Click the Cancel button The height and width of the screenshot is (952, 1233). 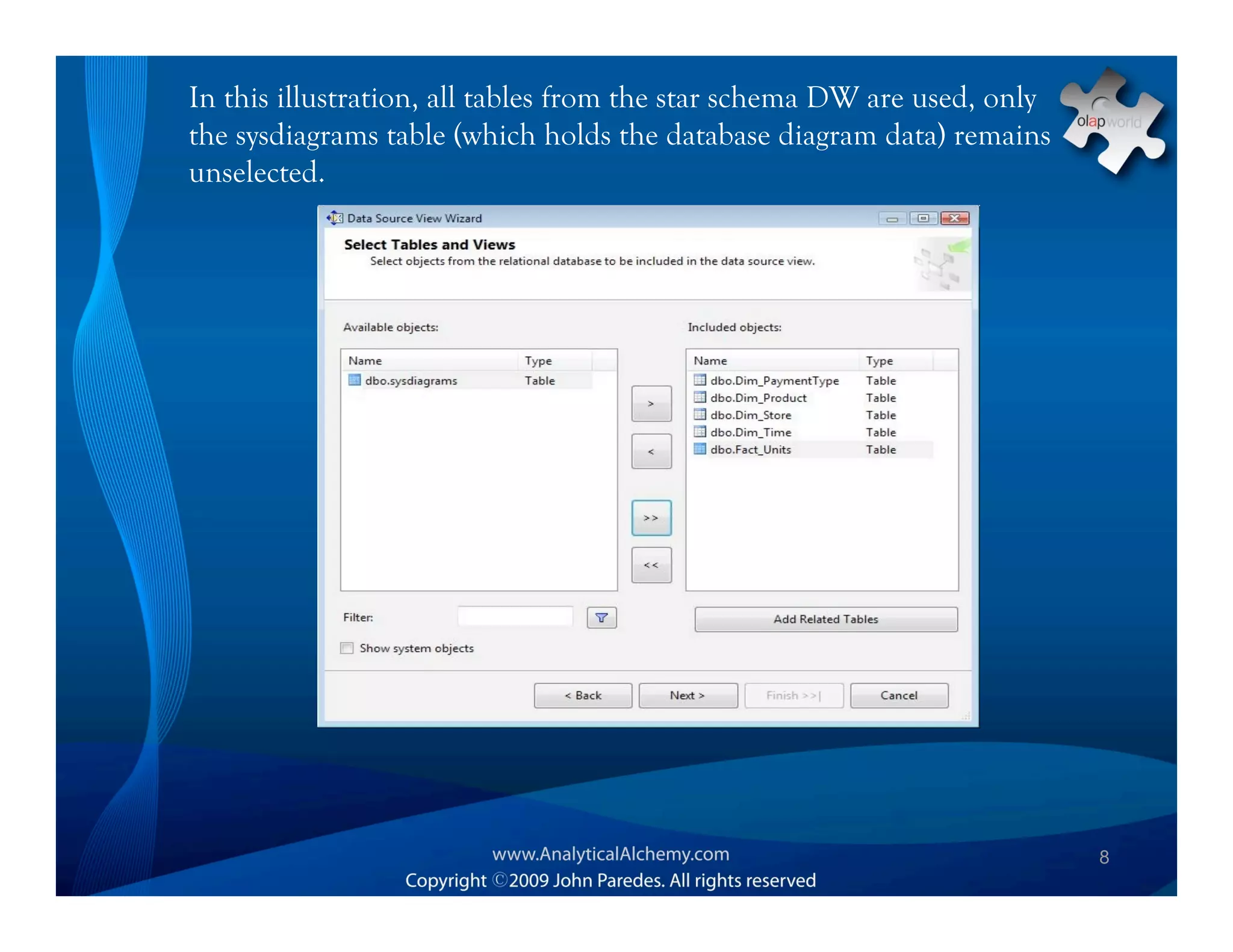pyautogui.click(x=898, y=696)
